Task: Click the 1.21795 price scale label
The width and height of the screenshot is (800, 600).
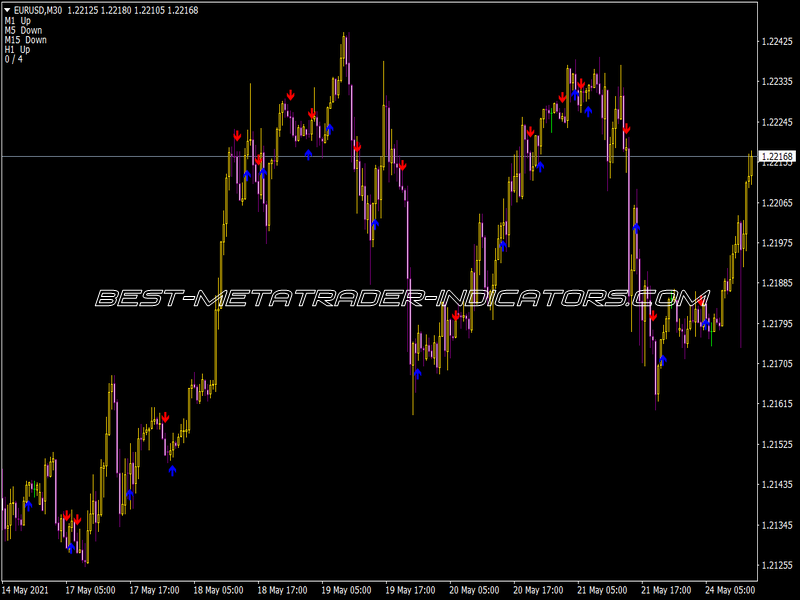Action: [x=777, y=323]
